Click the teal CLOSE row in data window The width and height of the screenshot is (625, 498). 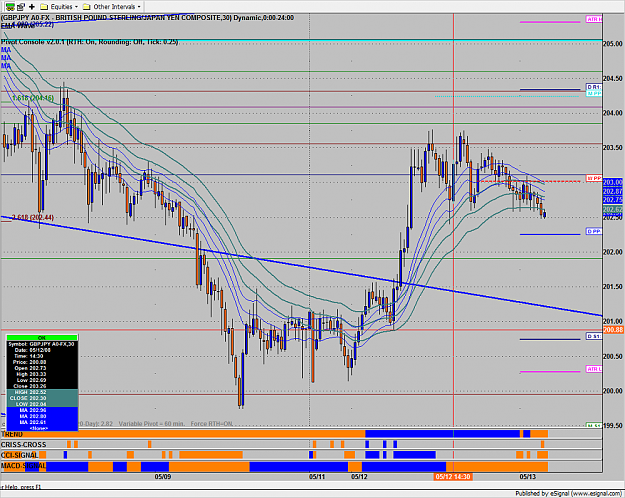click(42, 398)
